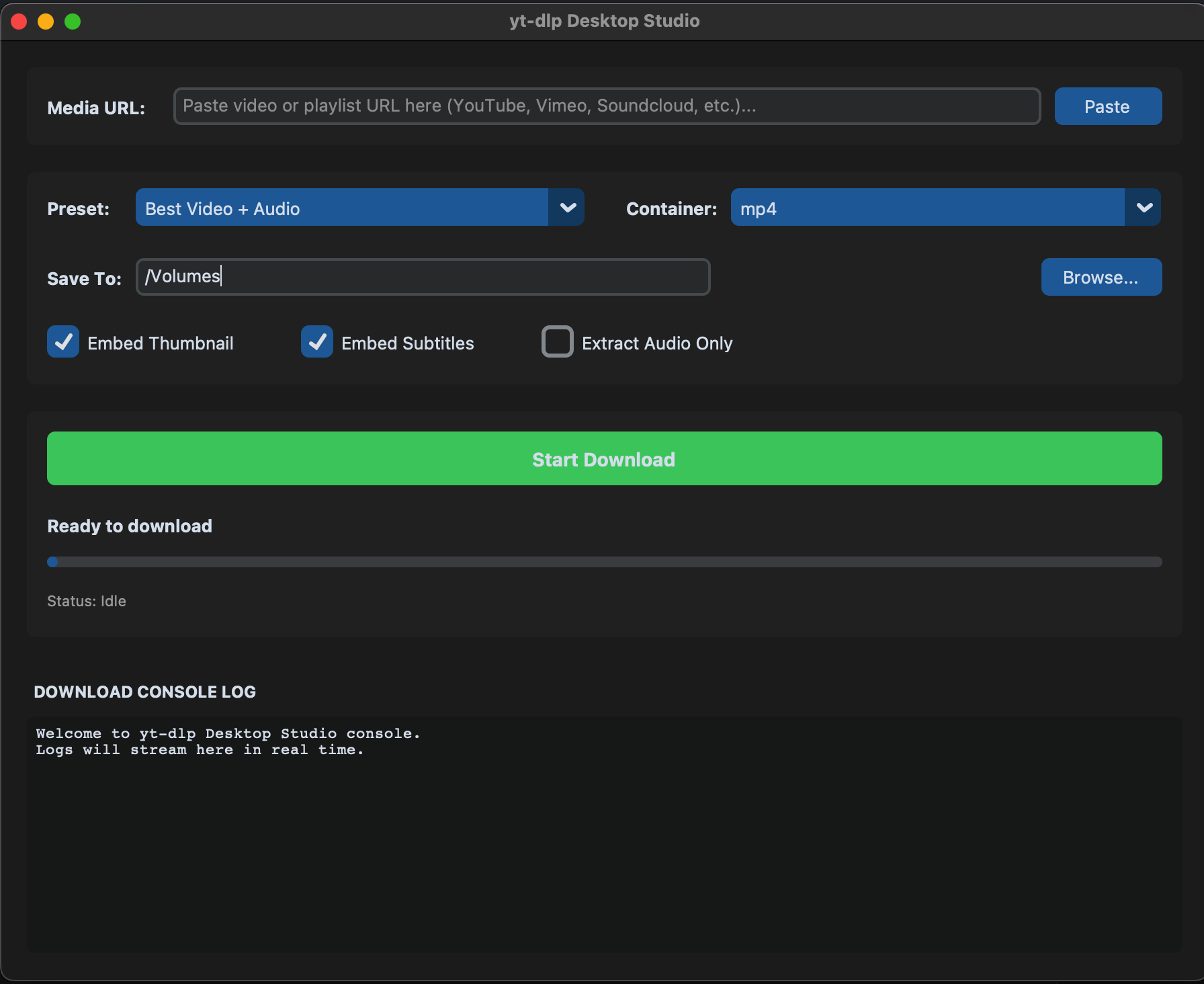The width and height of the screenshot is (1204, 984).
Task: Click the Ready to download label
Action: pyautogui.click(x=130, y=526)
